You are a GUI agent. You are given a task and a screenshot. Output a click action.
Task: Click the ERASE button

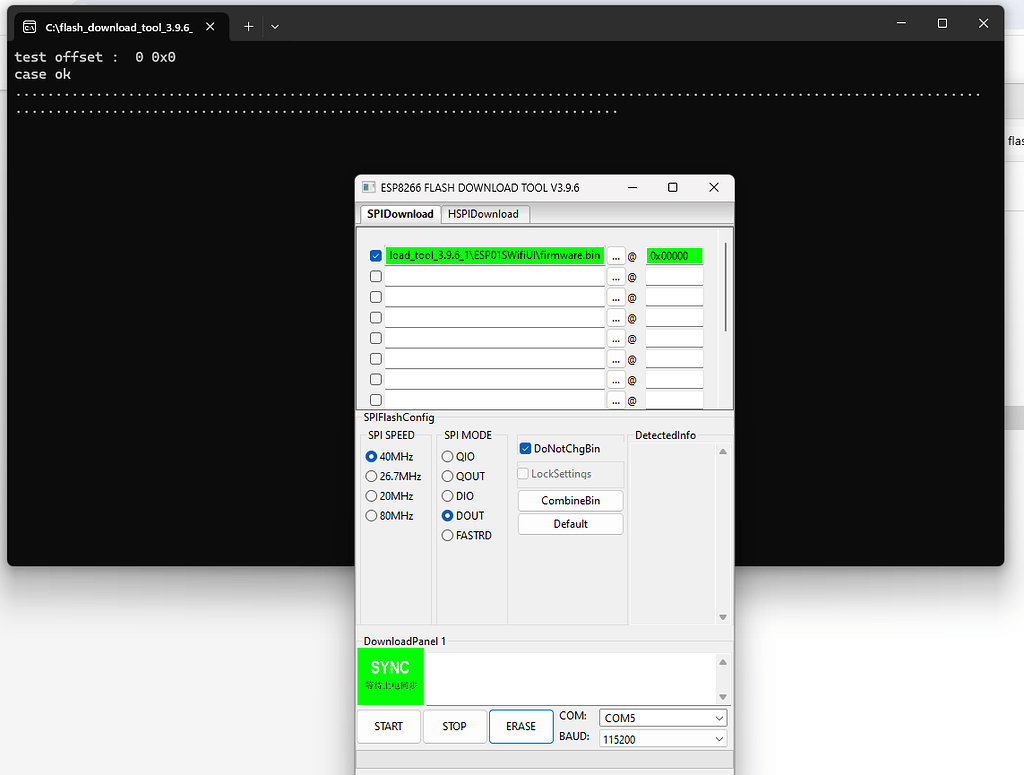click(520, 726)
